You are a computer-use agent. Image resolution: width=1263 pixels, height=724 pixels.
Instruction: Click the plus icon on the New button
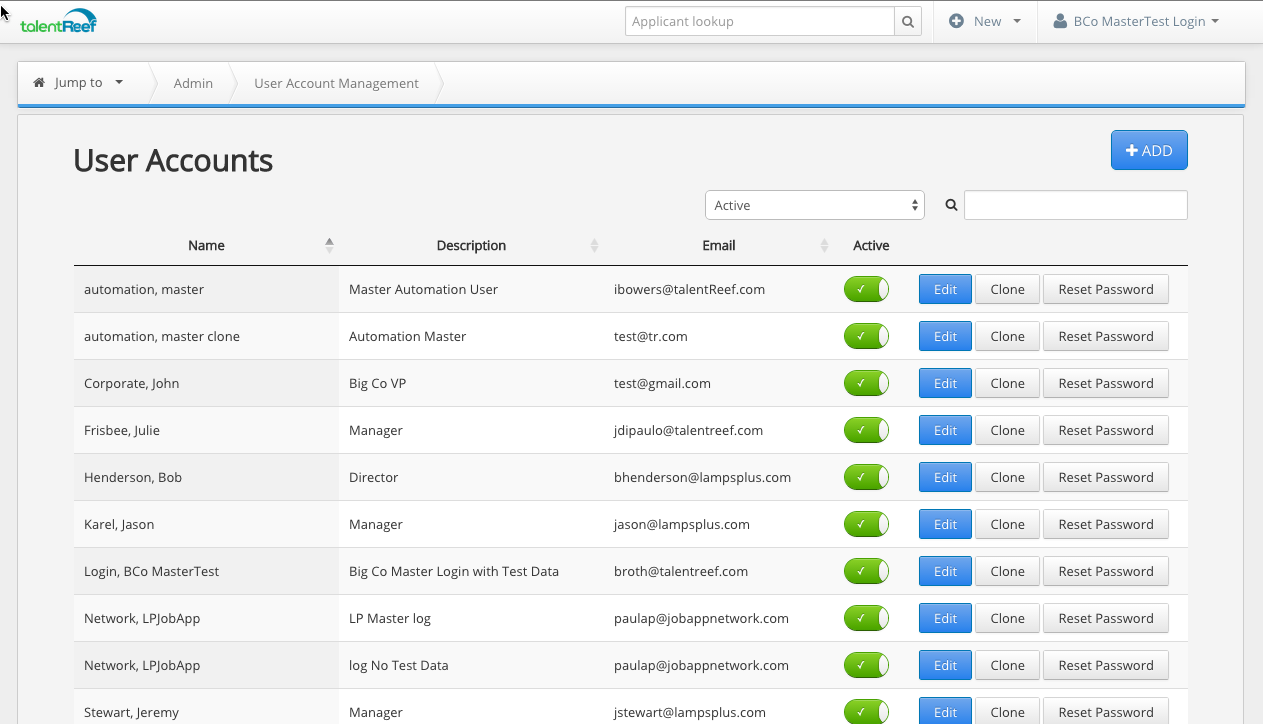point(958,20)
